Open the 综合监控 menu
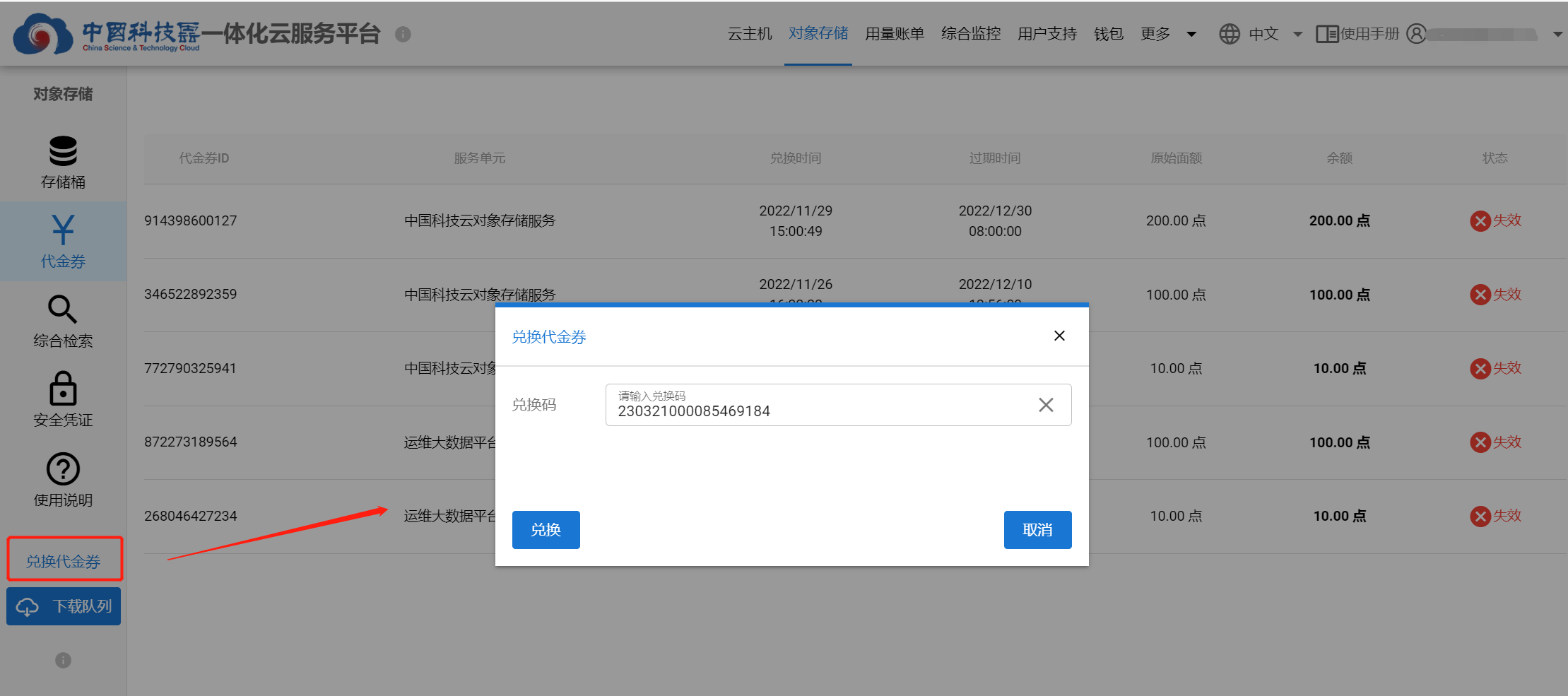Viewport: 1568px width, 696px height. pyautogui.click(x=971, y=34)
